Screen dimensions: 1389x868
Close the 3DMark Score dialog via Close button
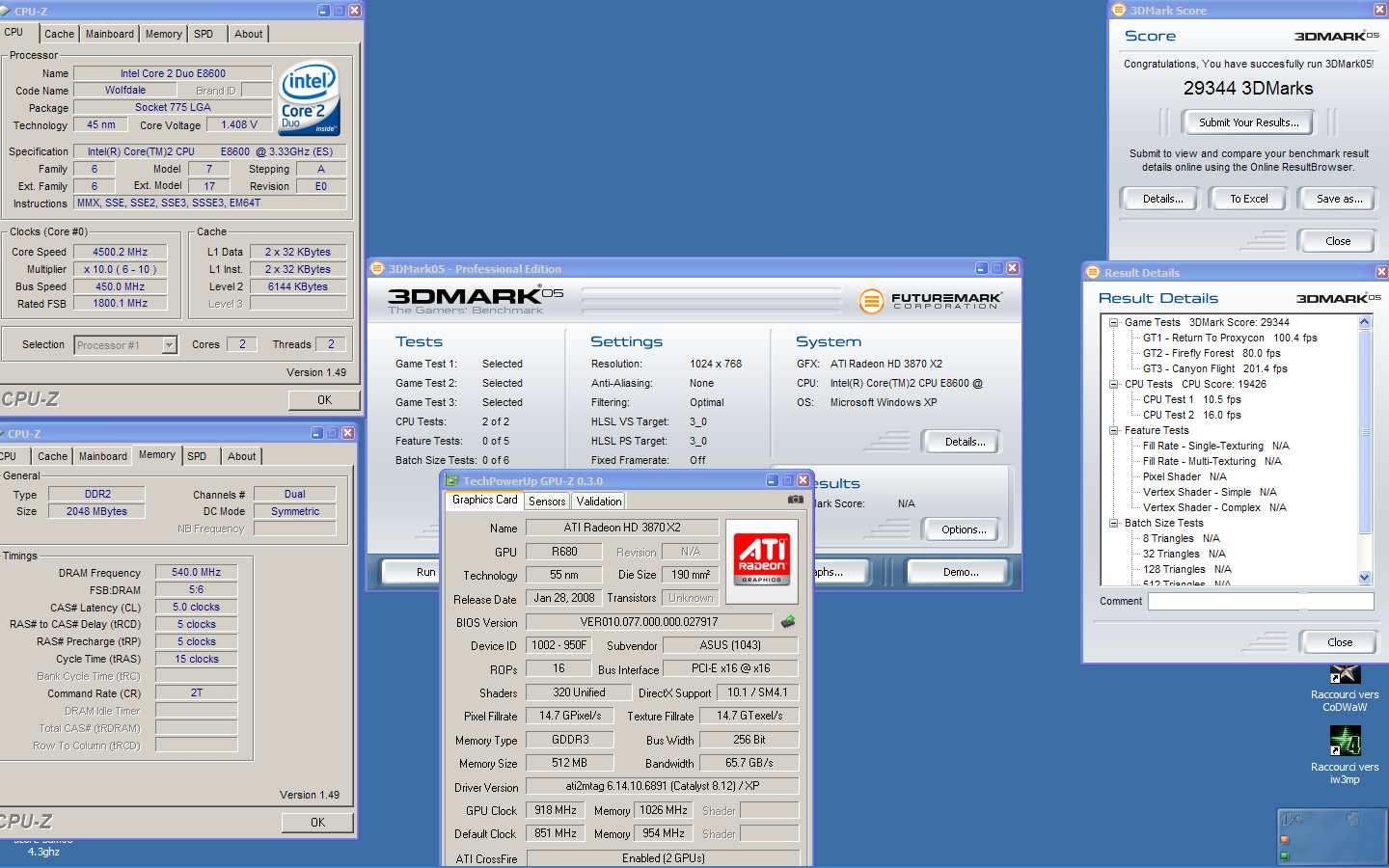1338,241
